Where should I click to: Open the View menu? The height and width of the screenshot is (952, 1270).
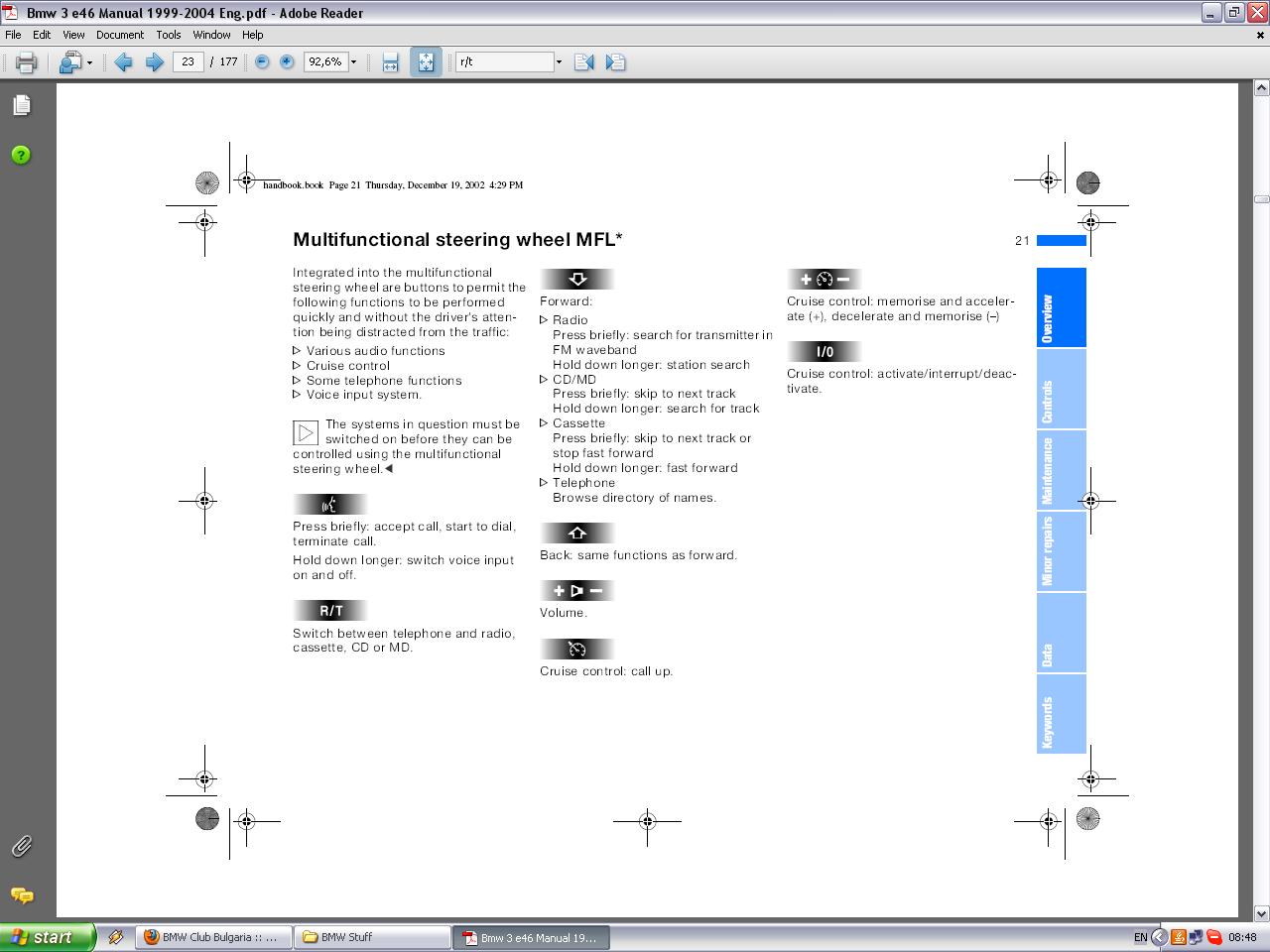pyautogui.click(x=73, y=35)
